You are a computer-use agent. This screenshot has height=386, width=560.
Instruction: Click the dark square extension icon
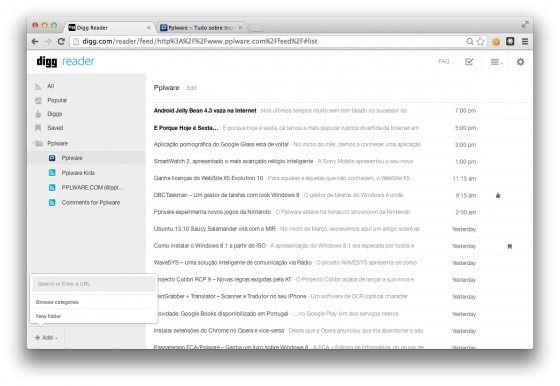510,41
